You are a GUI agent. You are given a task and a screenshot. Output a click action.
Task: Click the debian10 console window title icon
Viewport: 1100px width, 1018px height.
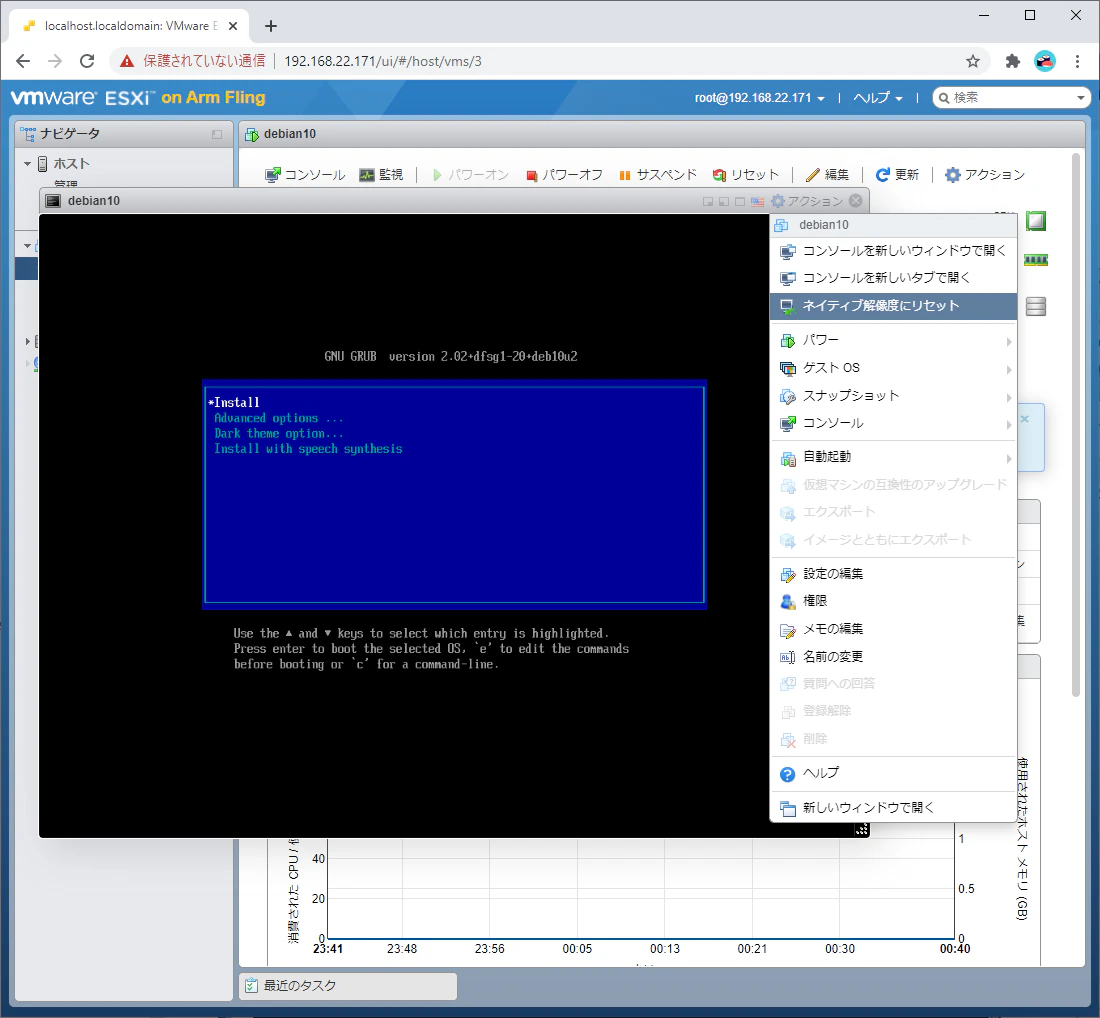pos(53,201)
